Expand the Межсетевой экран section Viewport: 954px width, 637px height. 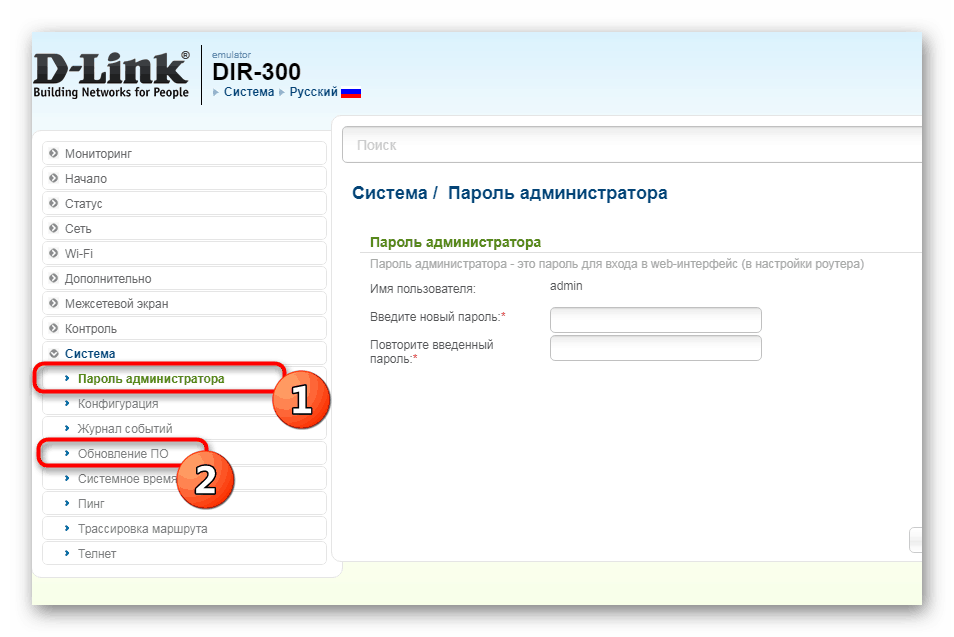184,303
